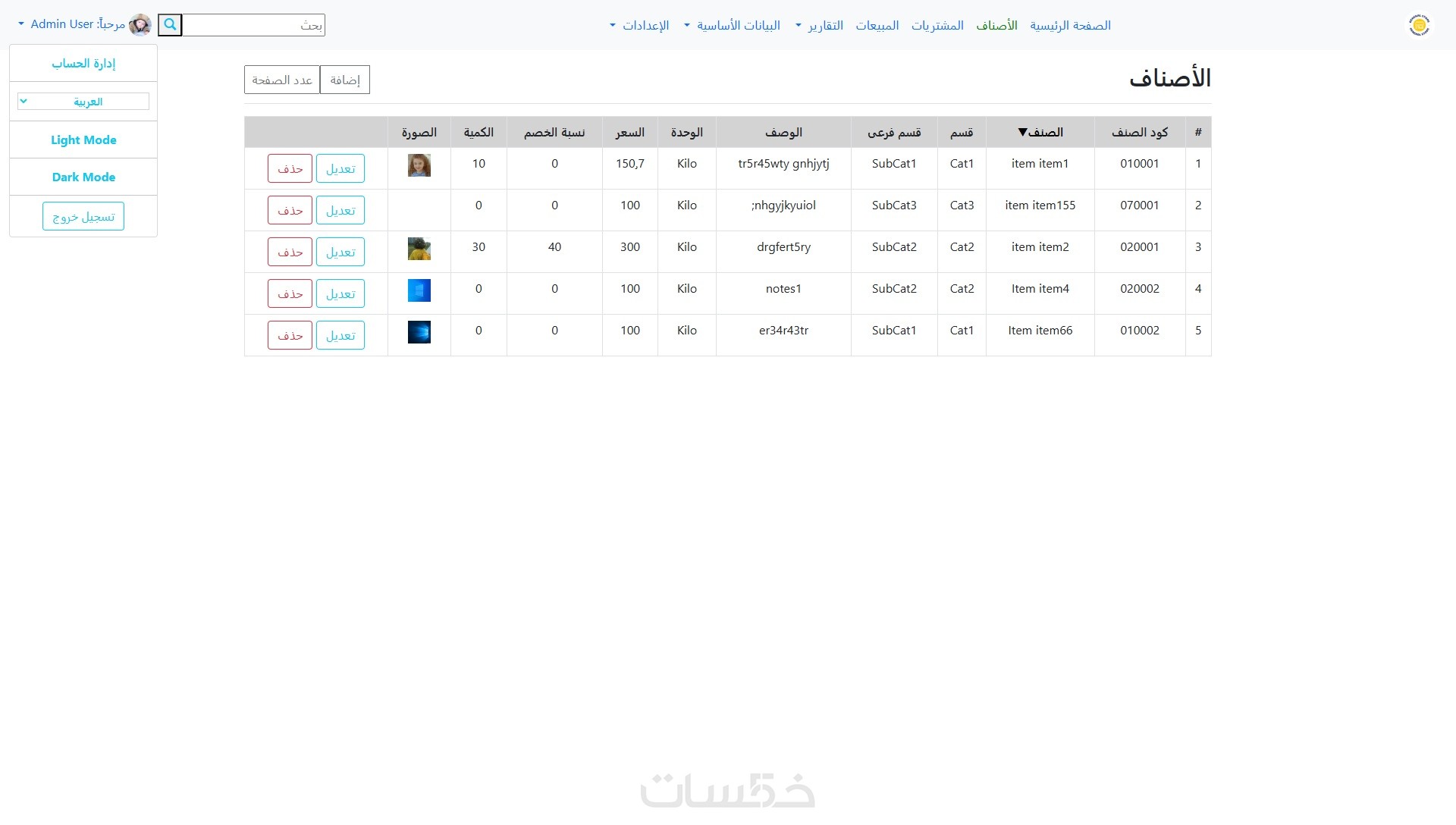
Task: Click the site logo in the top corner
Action: [x=1419, y=25]
